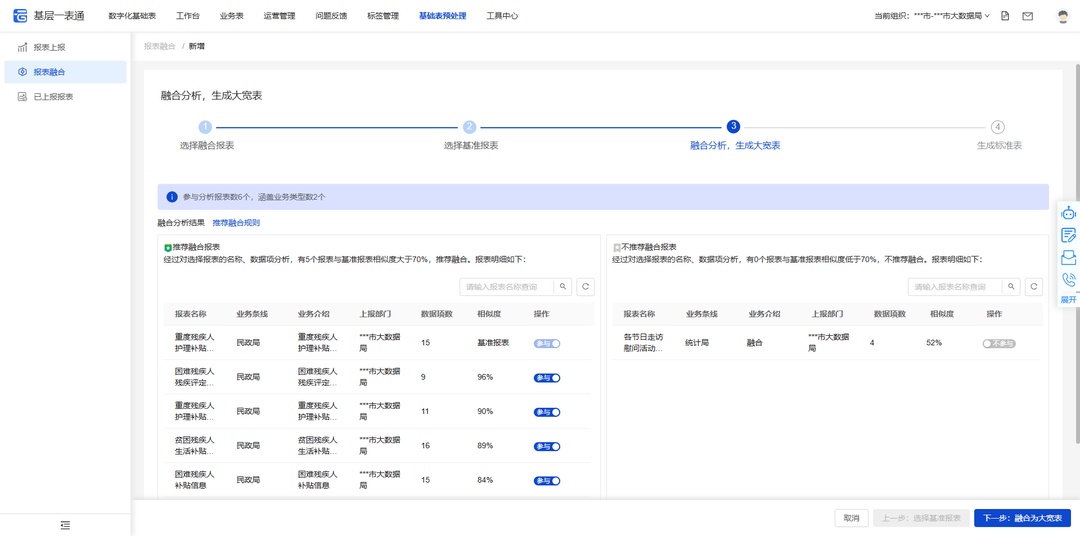Open the robot assistant floating icon
1080x536 pixels.
pyautogui.click(x=1068, y=213)
